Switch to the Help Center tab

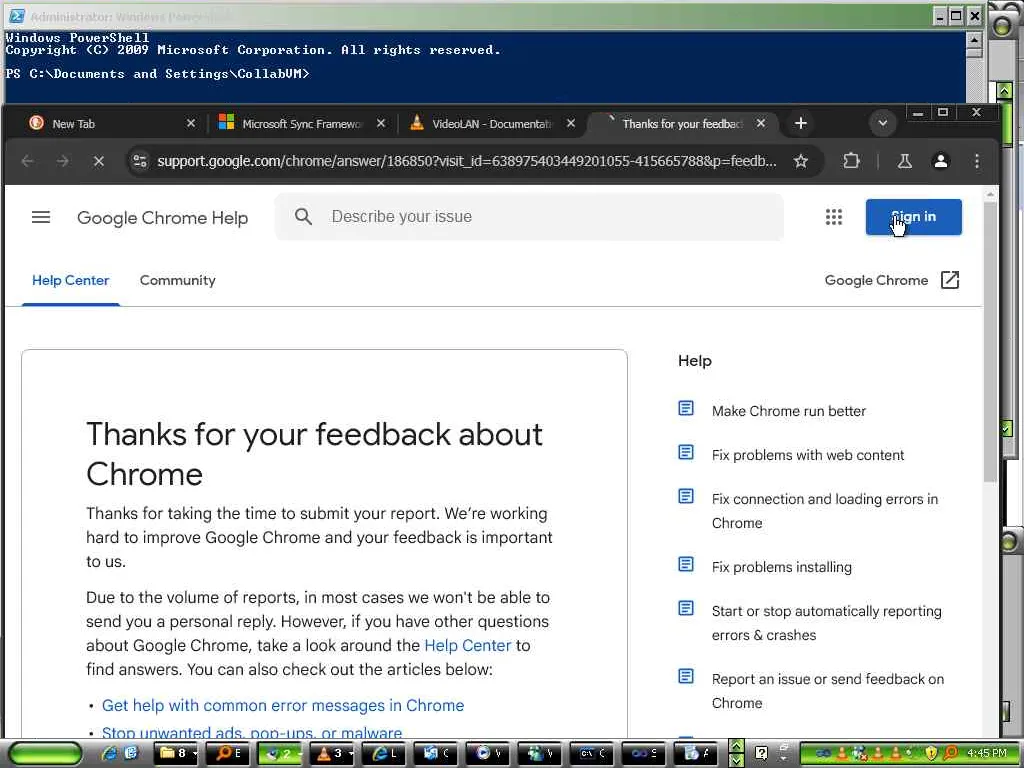pos(71,280)
